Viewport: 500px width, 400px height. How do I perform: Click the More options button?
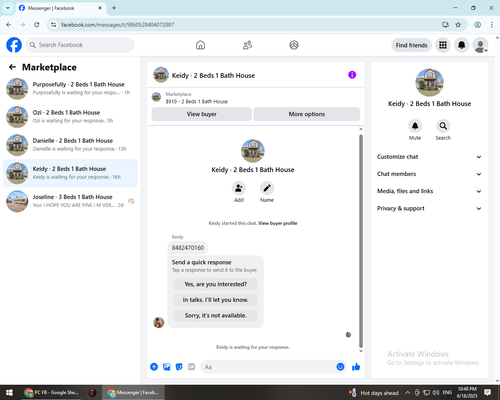pos(307,114)
